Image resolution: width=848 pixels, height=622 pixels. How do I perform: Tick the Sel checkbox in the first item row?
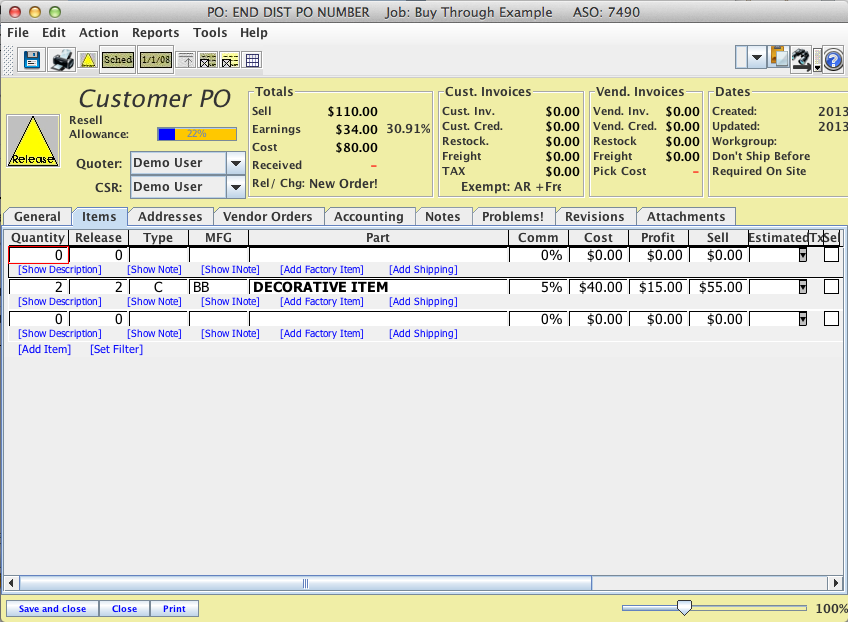coord(831,255)
